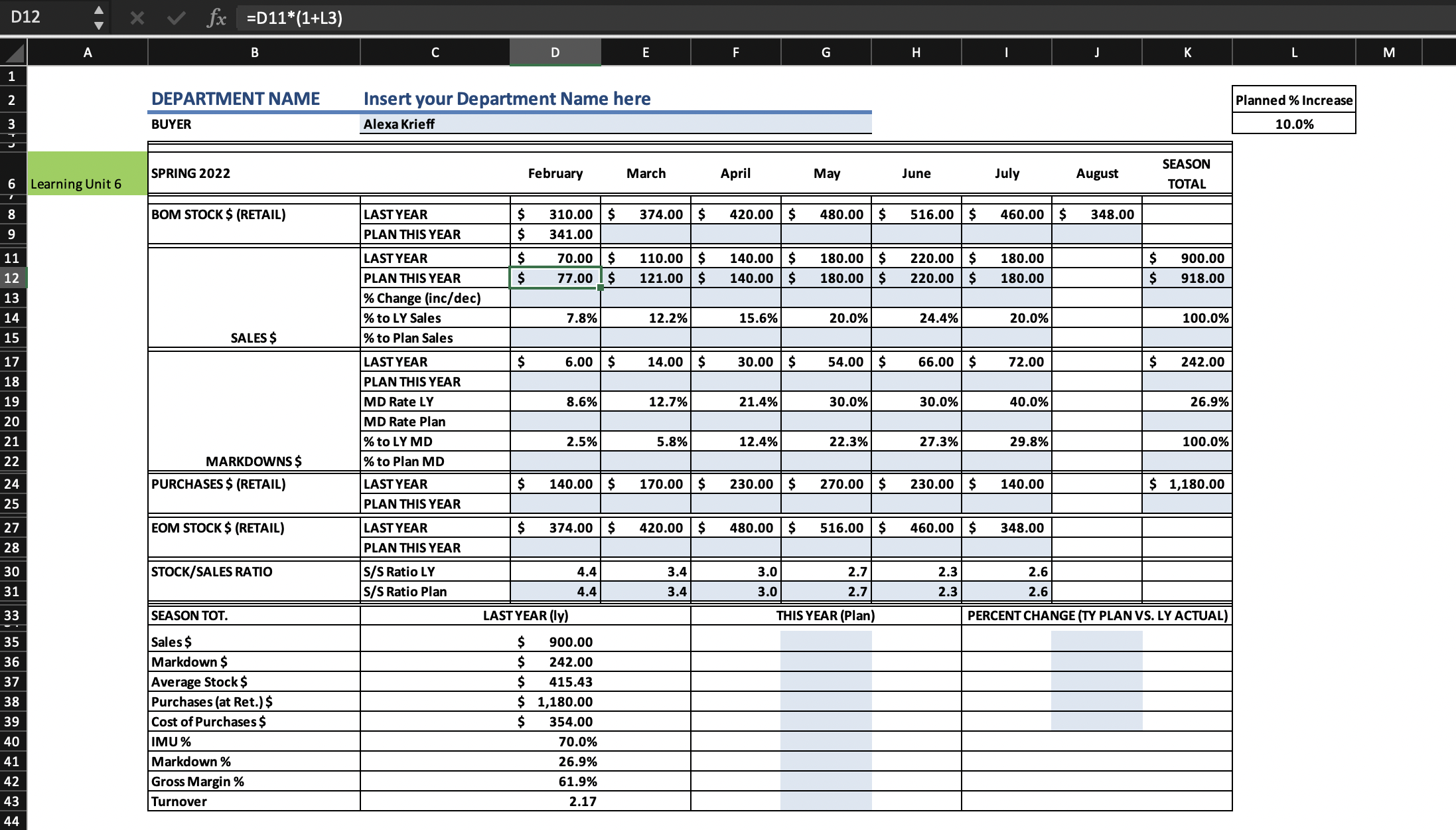Click the select-all corner triangle

pos(14,52)
